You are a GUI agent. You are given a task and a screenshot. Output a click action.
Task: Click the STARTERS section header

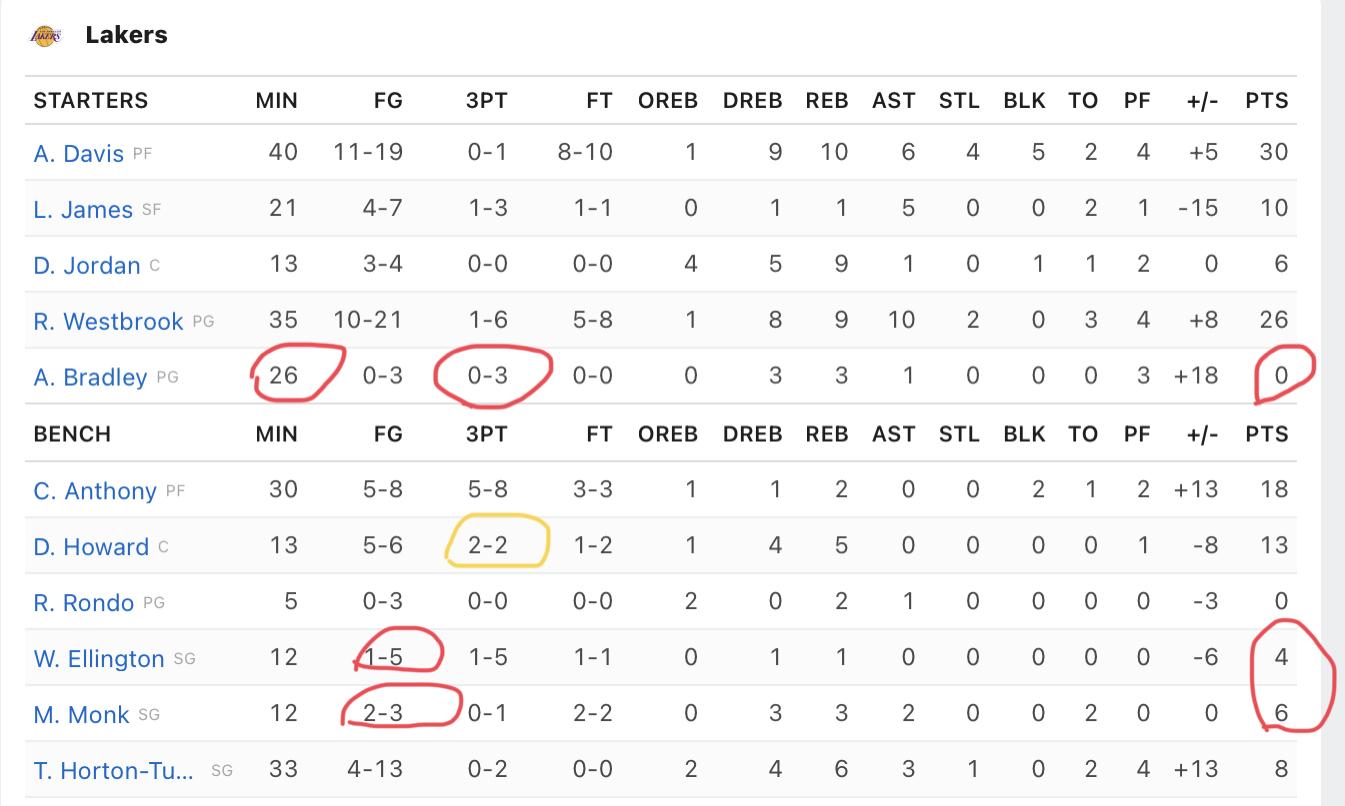(x=91, y=100)
